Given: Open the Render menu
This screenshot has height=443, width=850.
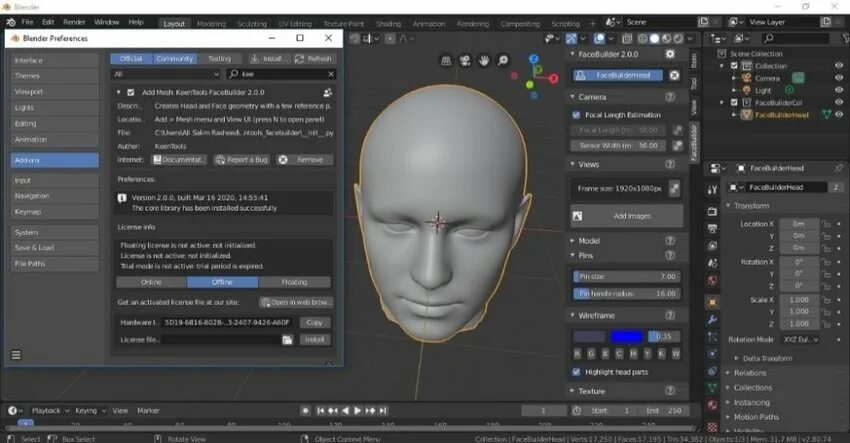Looking at the screenshot, I should pos(74,22).
